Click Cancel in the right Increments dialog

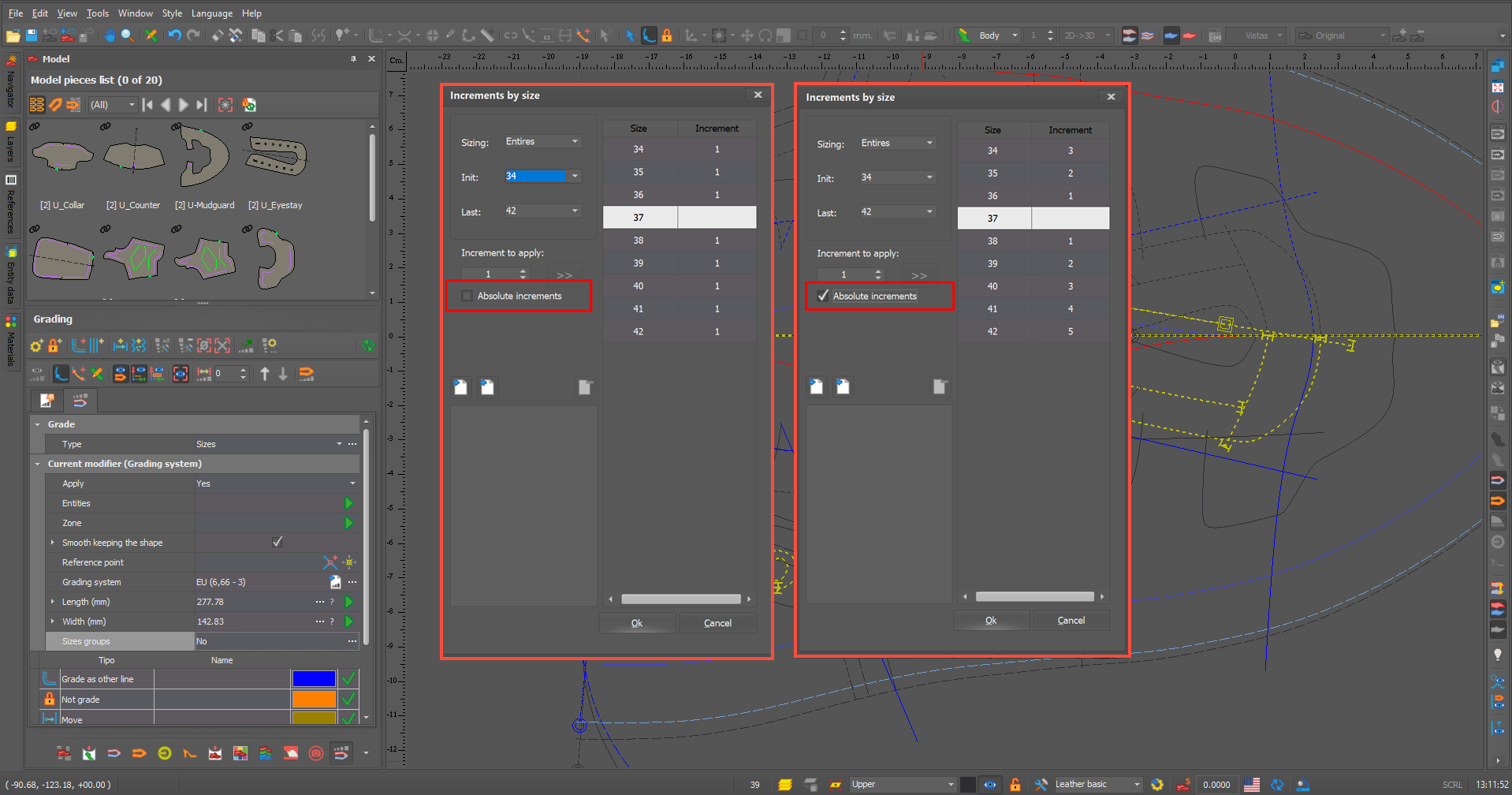(x=1071, y=621)
